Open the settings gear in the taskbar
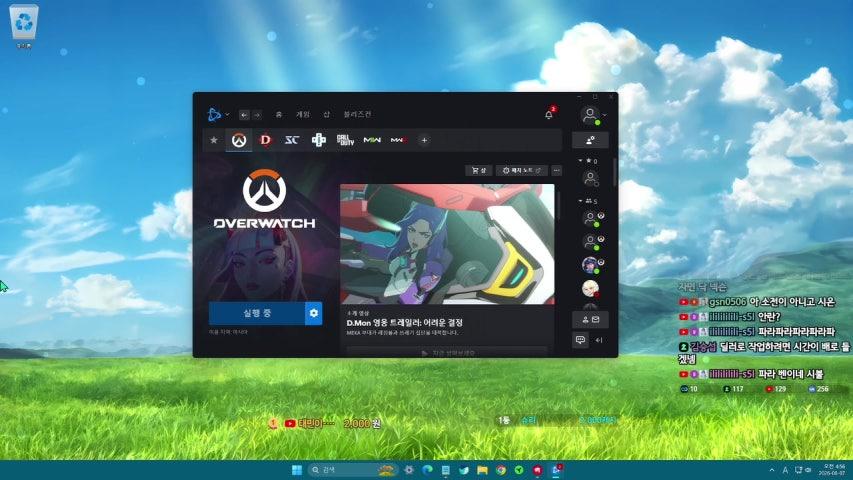The image size is (853, 480). (x=409, y=470)
